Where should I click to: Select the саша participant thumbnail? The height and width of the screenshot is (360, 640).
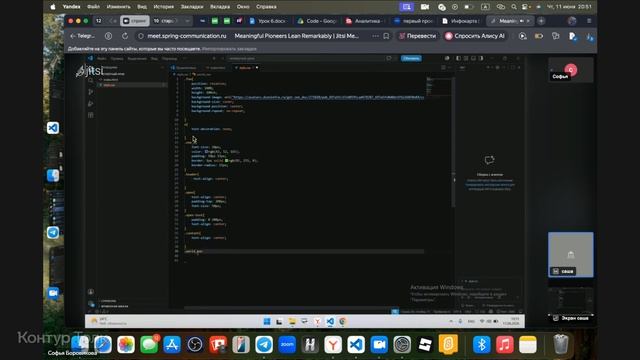point(571,255)
